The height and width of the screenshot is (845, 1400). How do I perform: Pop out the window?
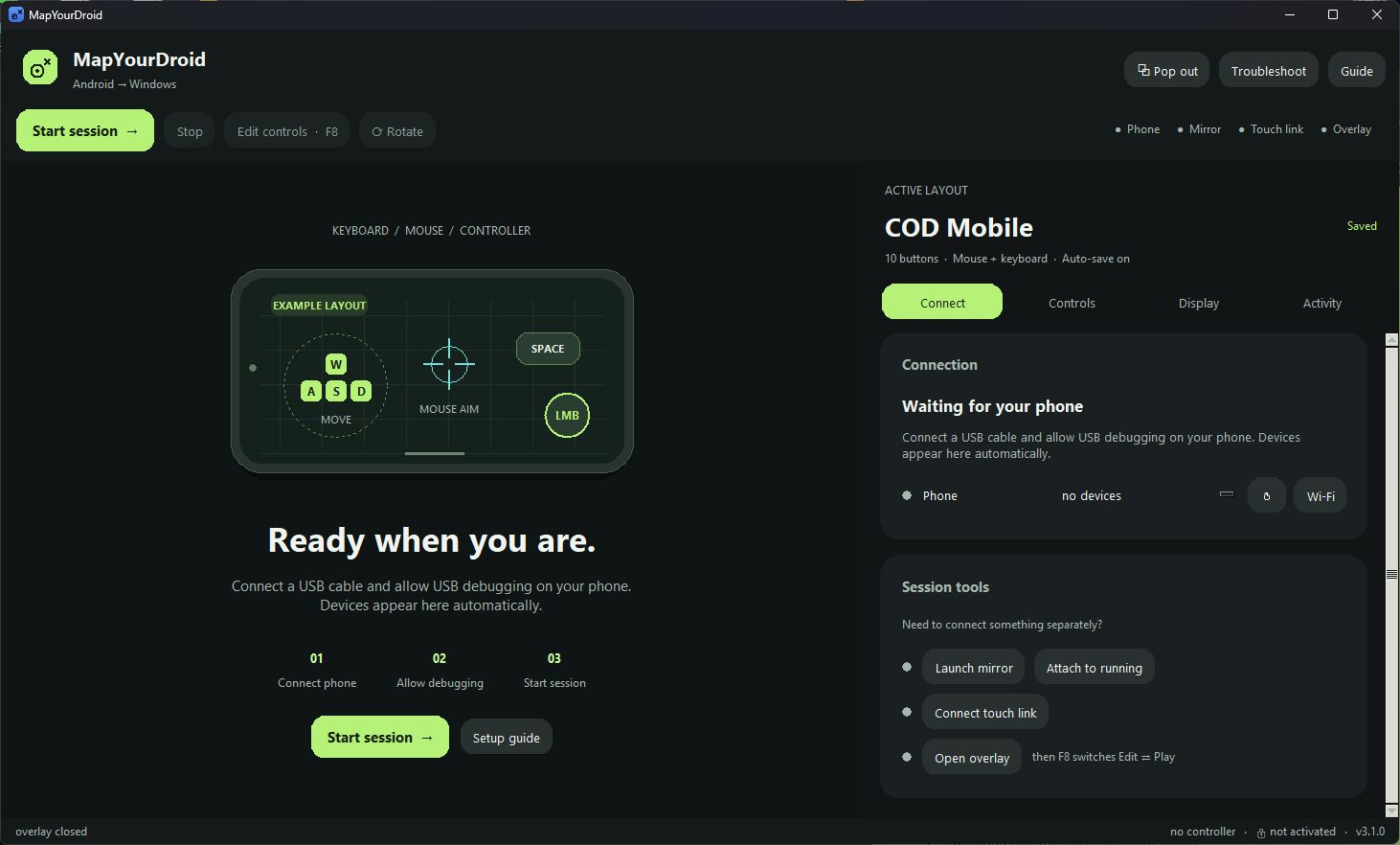[x=1167, y=71]
